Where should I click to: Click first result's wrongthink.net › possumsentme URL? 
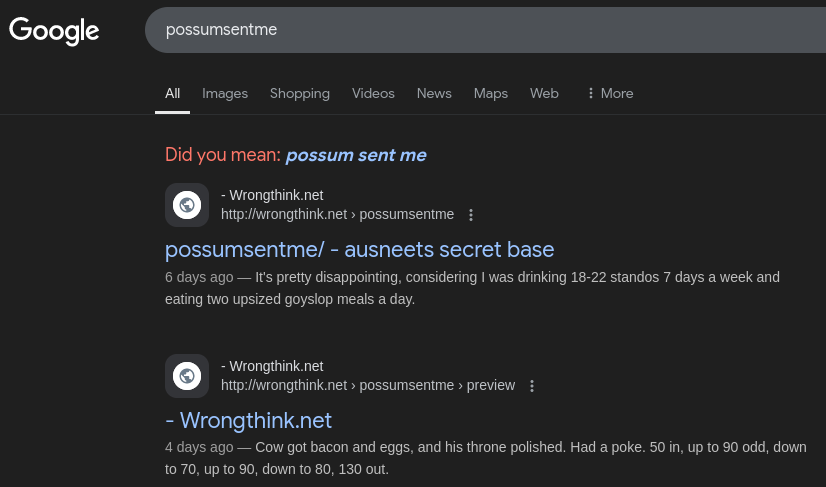coord(337,215)
